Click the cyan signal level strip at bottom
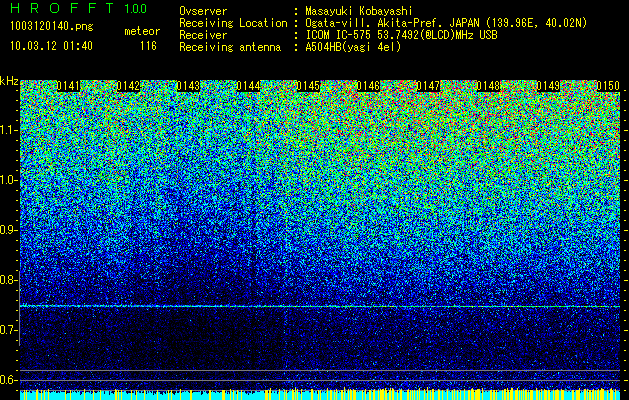 (x=320, y=395)
